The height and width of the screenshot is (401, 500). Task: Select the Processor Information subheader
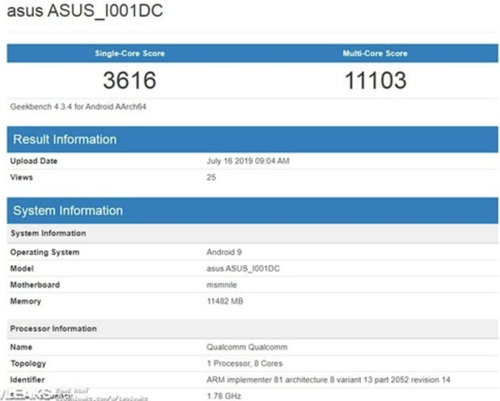click(252, 329)
